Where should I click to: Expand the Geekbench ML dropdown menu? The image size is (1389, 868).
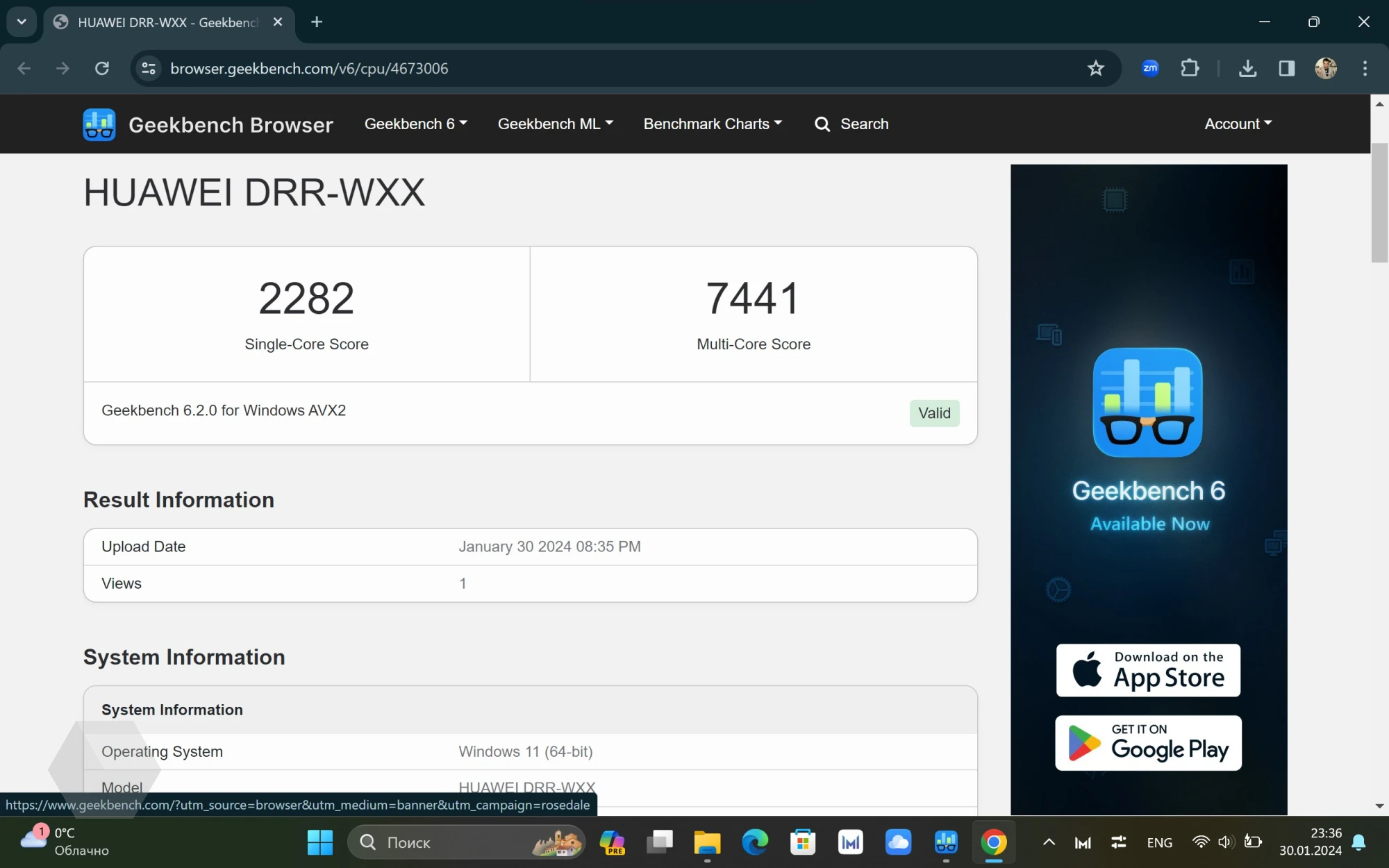[555, 124]
